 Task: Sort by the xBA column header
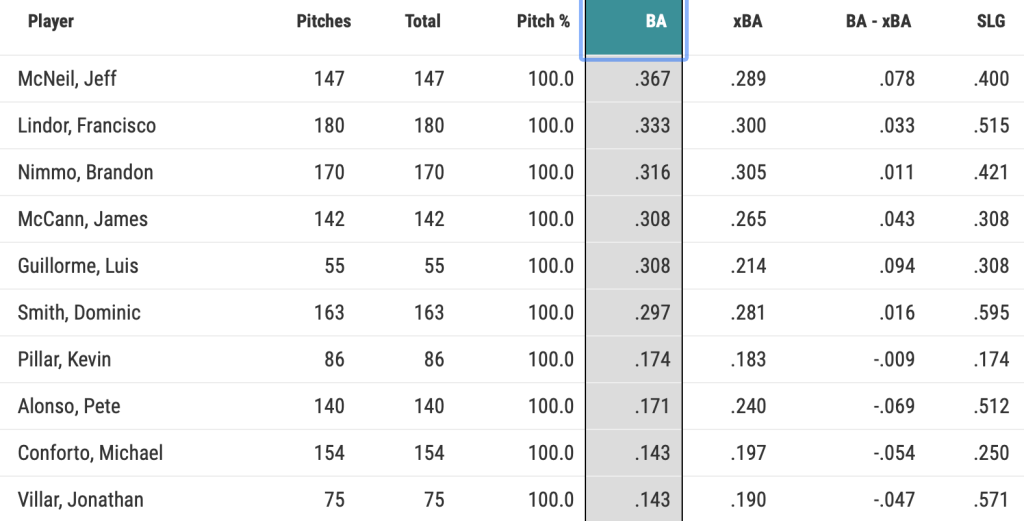(x=747, y=21)
